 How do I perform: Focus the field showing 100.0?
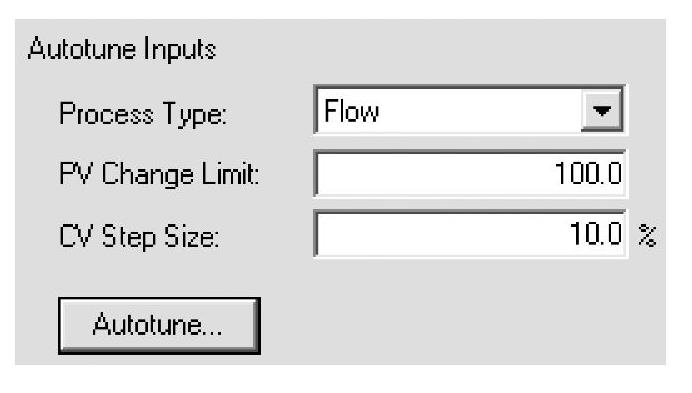470,173
